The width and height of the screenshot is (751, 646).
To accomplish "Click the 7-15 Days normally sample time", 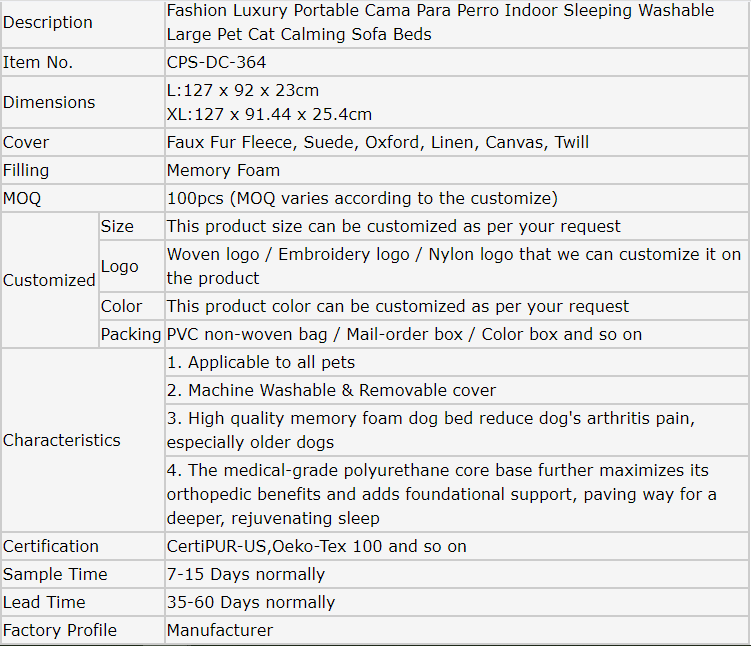I will (246, 574).
